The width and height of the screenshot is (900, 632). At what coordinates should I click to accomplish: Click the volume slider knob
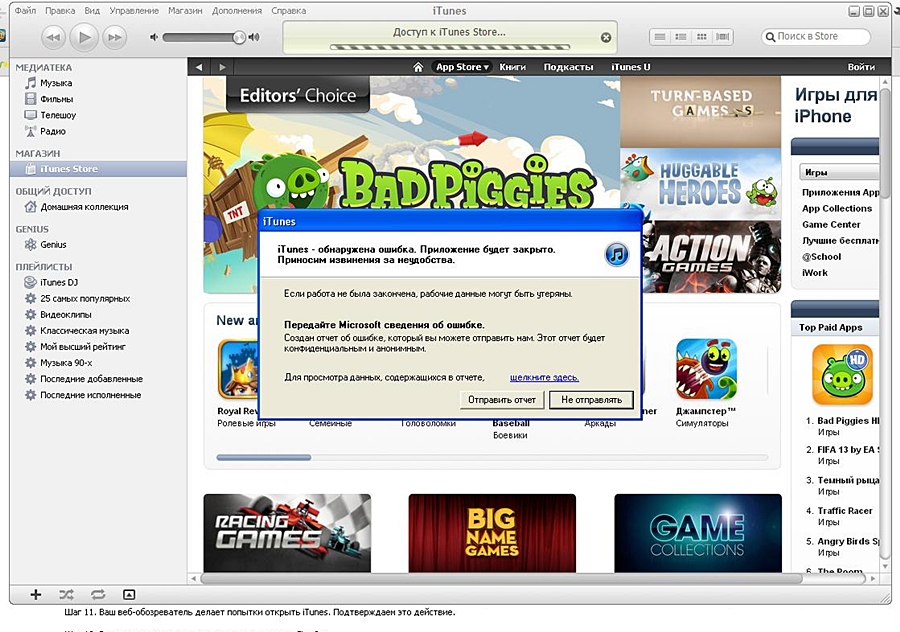click(x=239, y=37)
